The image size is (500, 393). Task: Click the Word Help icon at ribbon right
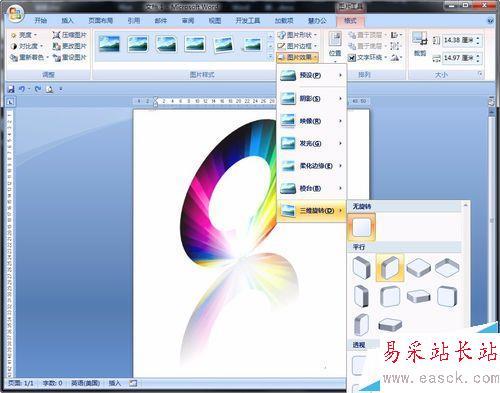490,21
